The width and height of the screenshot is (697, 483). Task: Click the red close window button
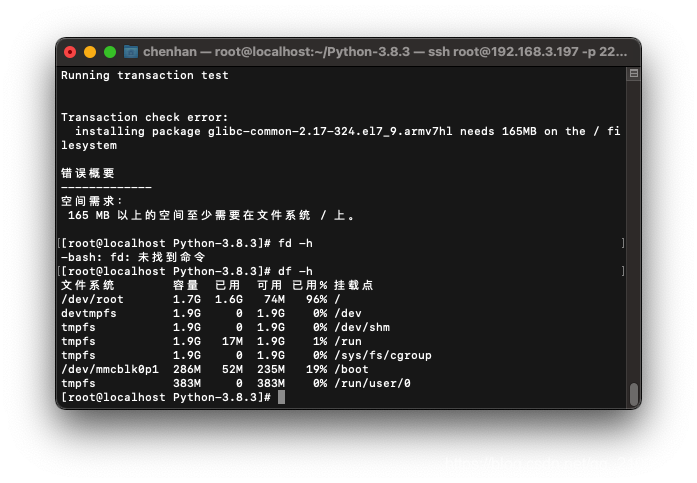pos(70,52)
